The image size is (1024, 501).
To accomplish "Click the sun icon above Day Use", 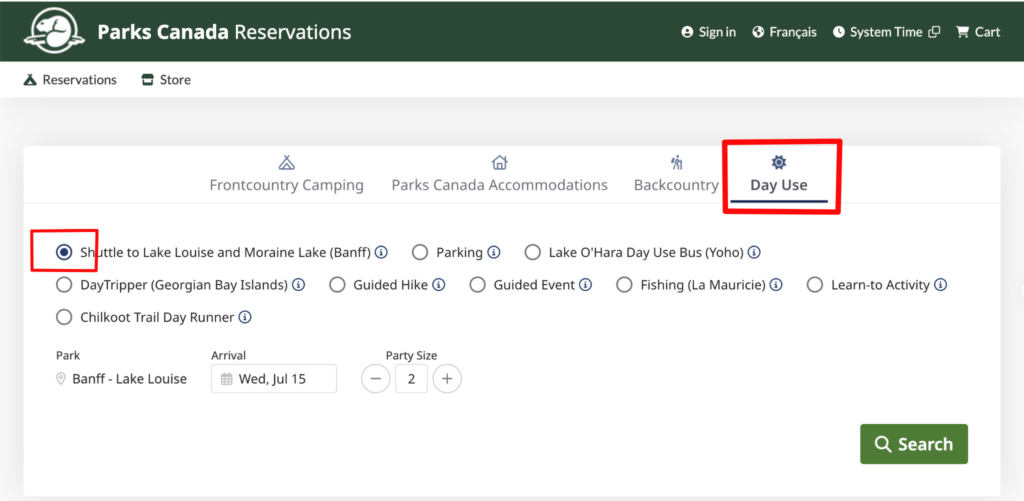I will 778,162.
